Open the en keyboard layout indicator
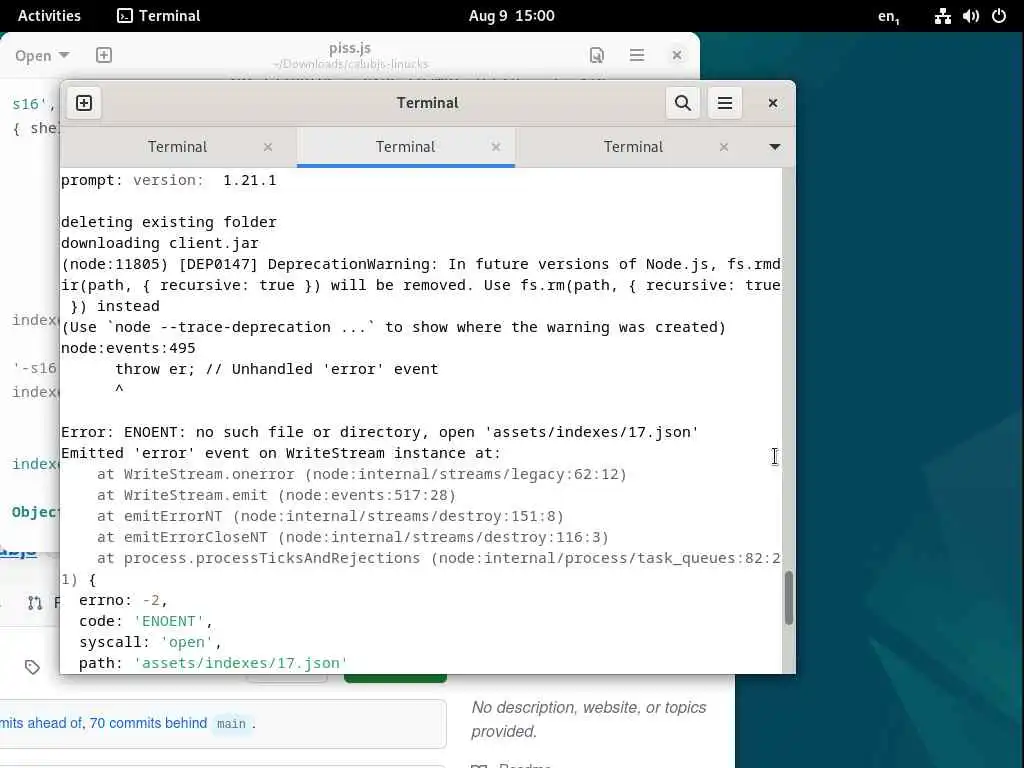Viewport: 1024px width, 768px height. pos(888,16)
